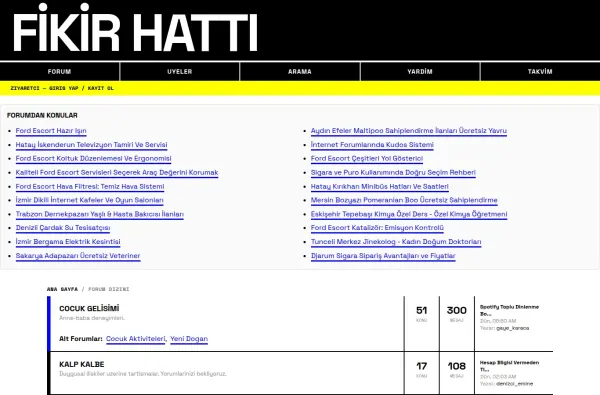
Task: Open the TAKVİM navigation tab
Action: click(540, 72)
